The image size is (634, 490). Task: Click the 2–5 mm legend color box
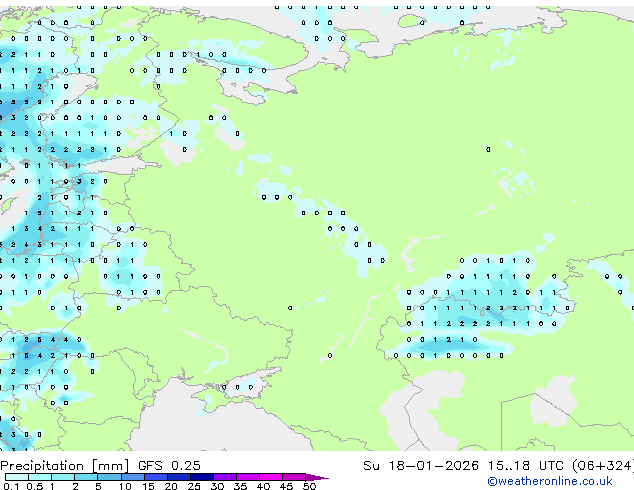click(x=86, y=477)
